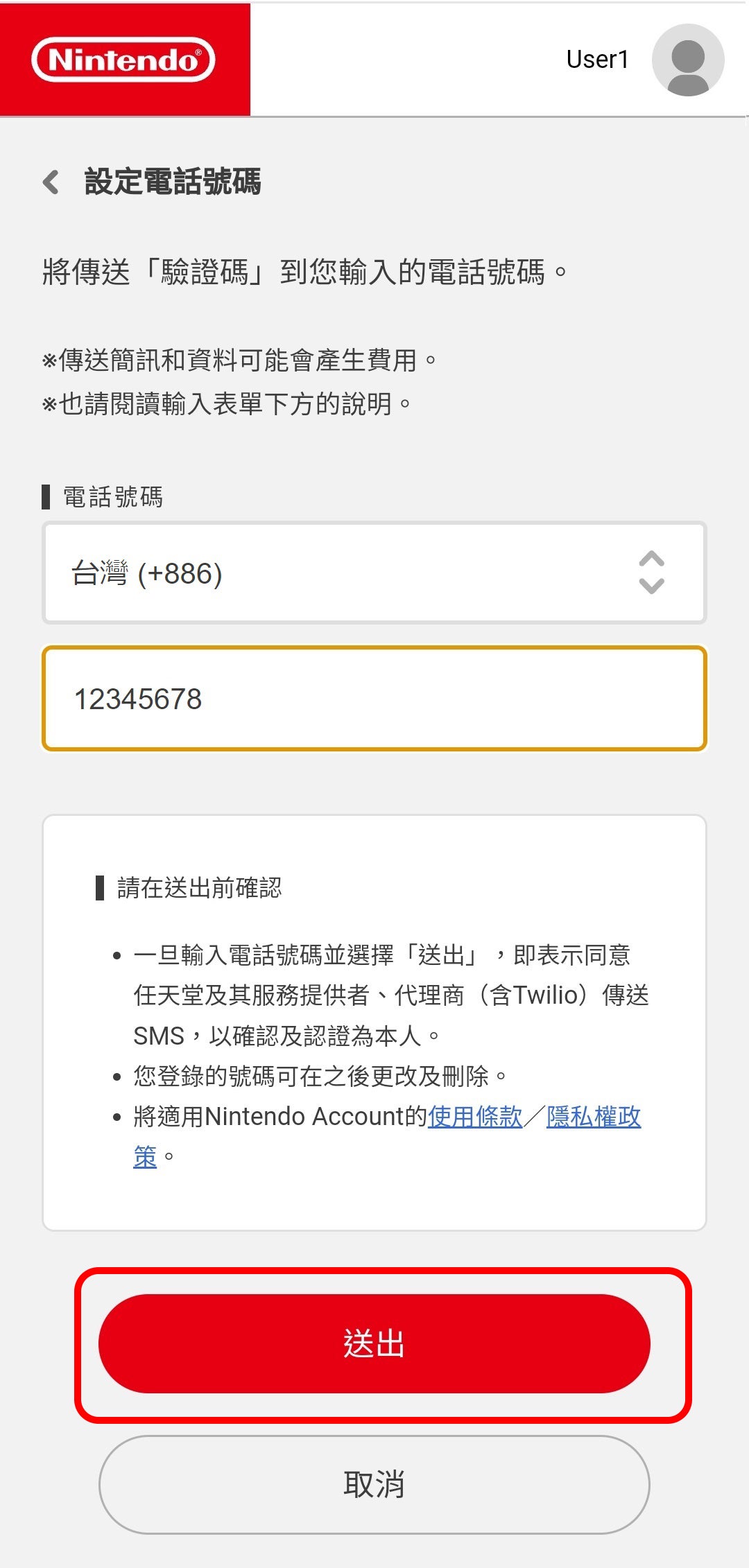
Task: Click the bullet 您登錄的號碼可在之後更改及刪除
Action: pos(320,1076)
